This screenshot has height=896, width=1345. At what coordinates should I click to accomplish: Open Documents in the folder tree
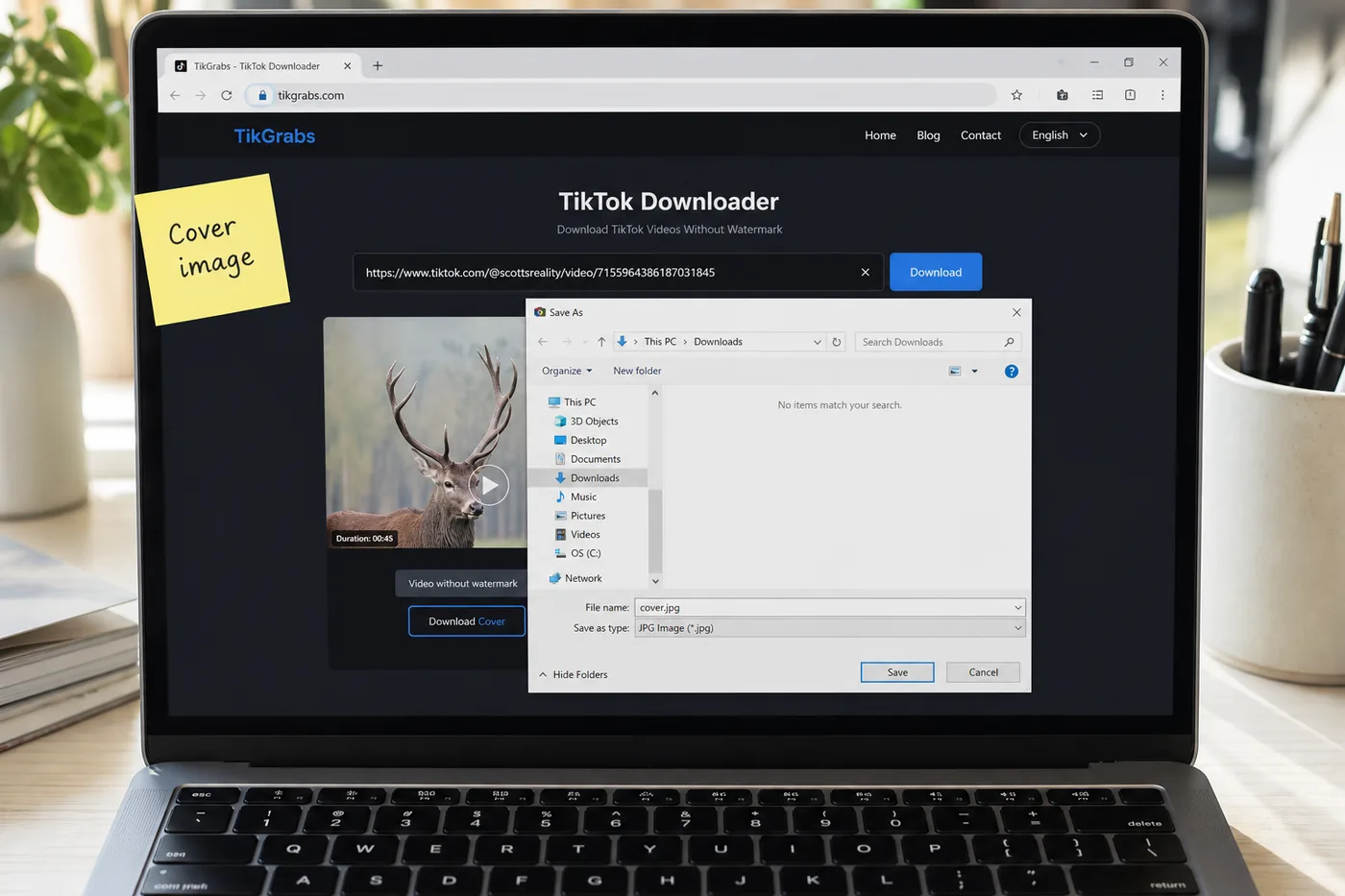[587, 459]
